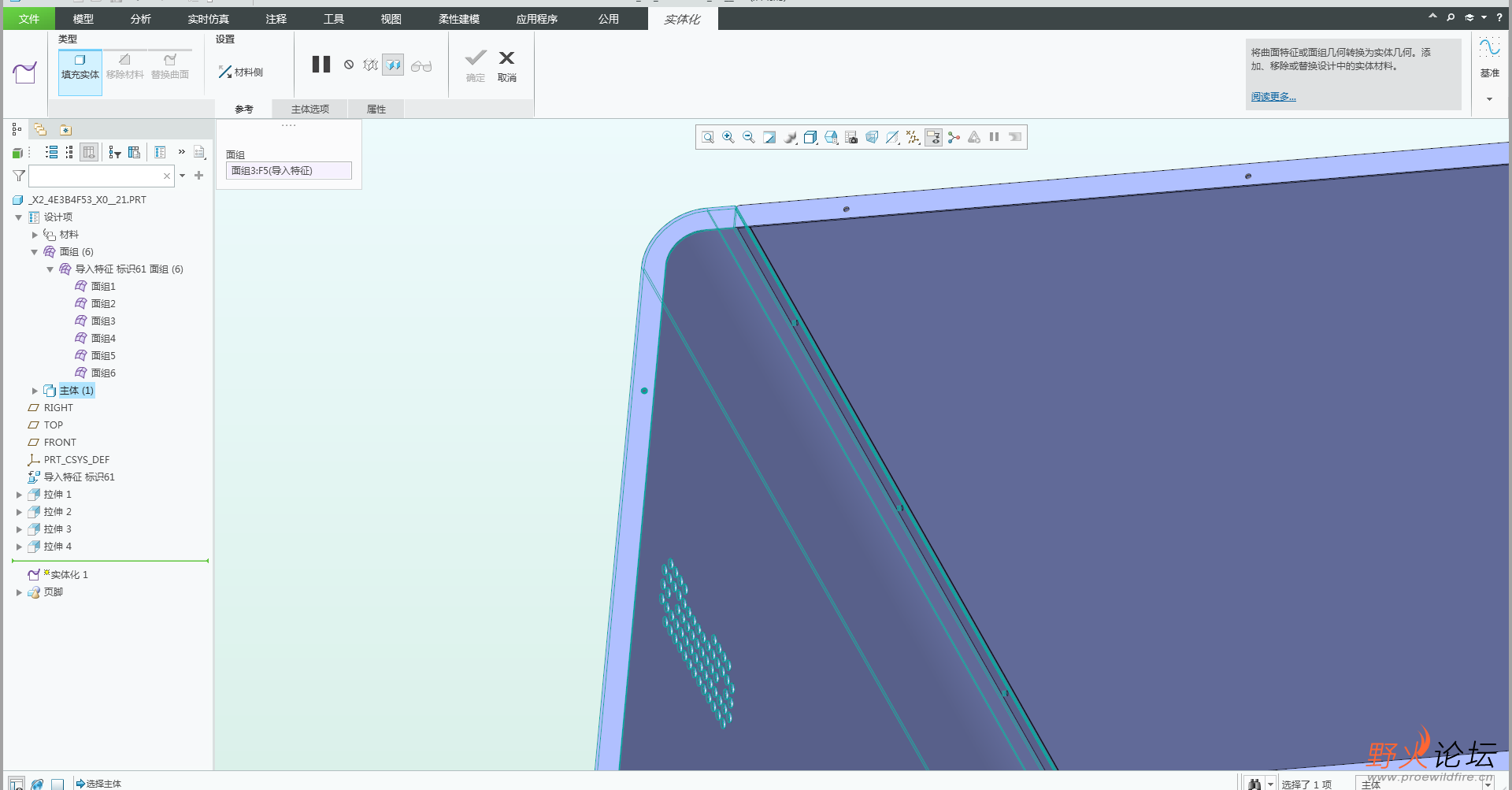Screen dimensions: 1512x790
Task: Expand the 主体 (1) tree node
Action: (35, 391)
